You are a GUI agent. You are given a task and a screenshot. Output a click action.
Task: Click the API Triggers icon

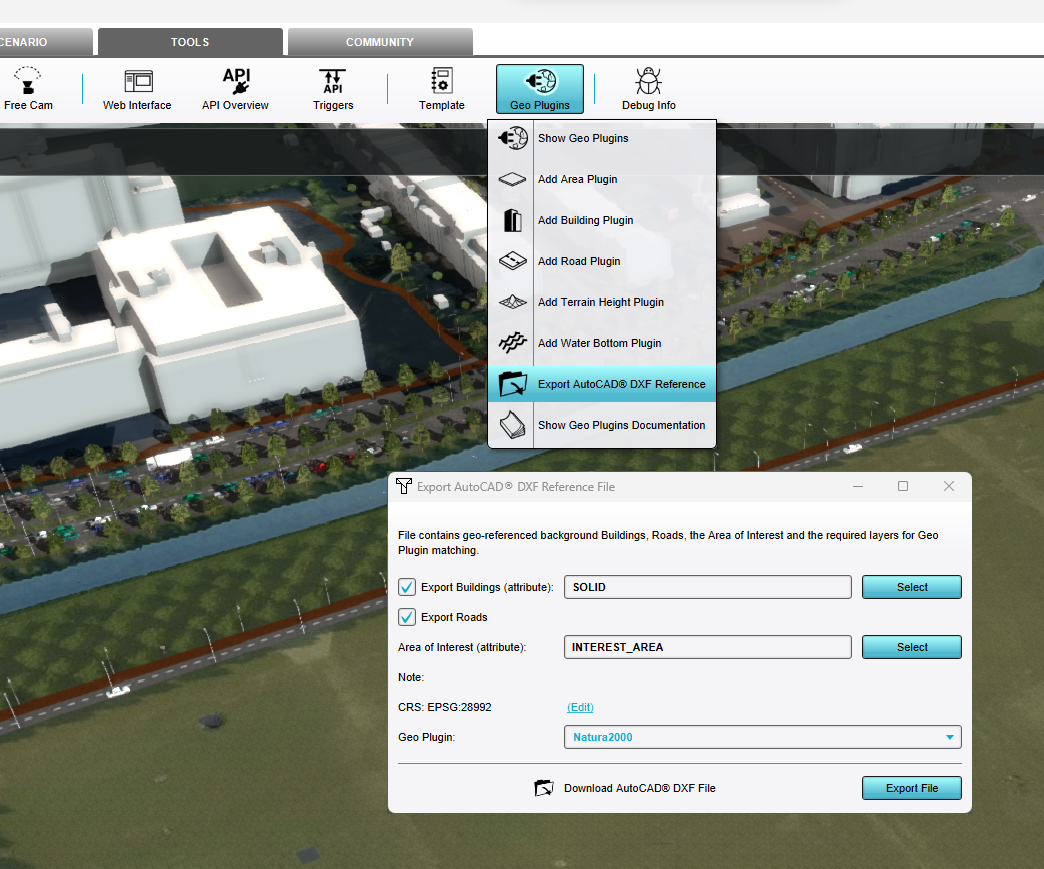click(x=332, y=82)
